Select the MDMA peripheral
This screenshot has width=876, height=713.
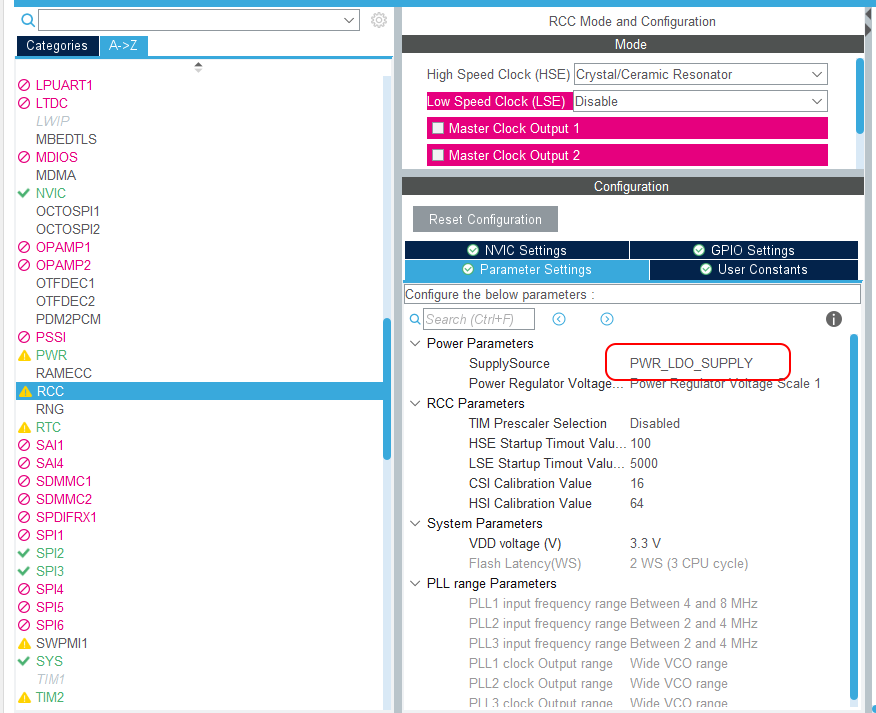click(x=56, y=175)
